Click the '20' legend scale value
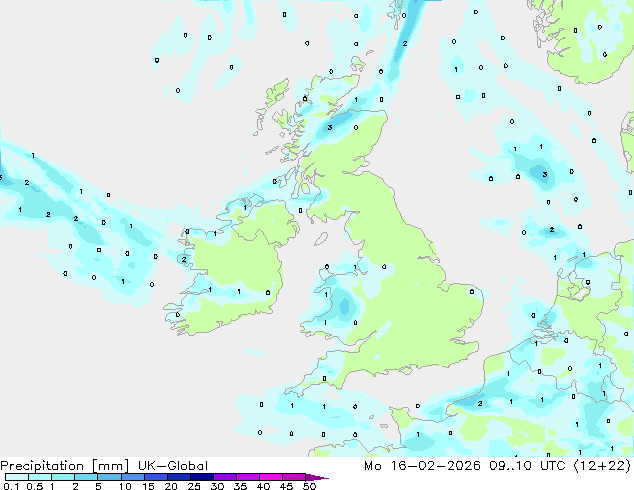This screenshot has height=490, width=634. 171,486
